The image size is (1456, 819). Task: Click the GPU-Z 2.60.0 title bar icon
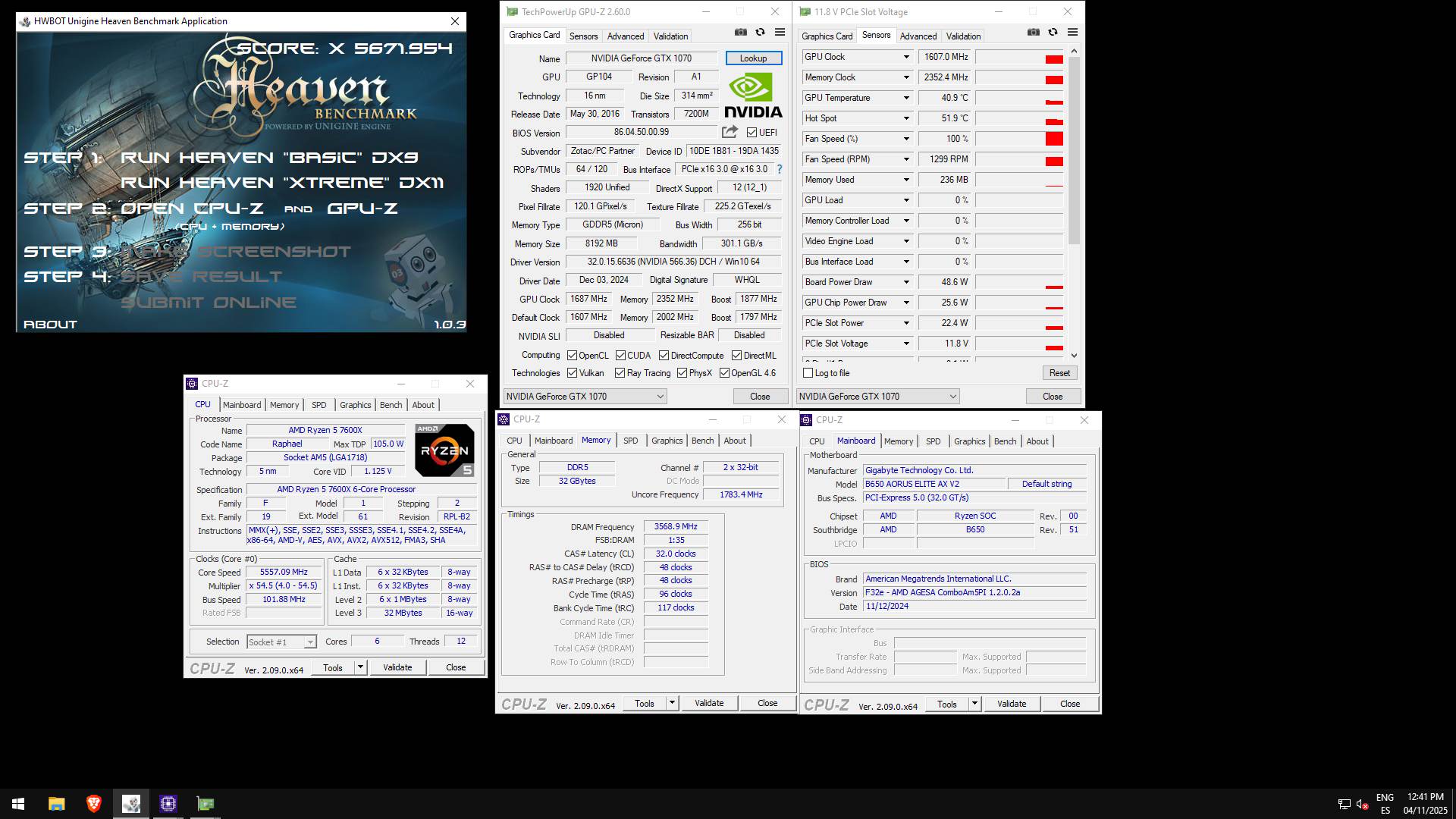point(512,12)
